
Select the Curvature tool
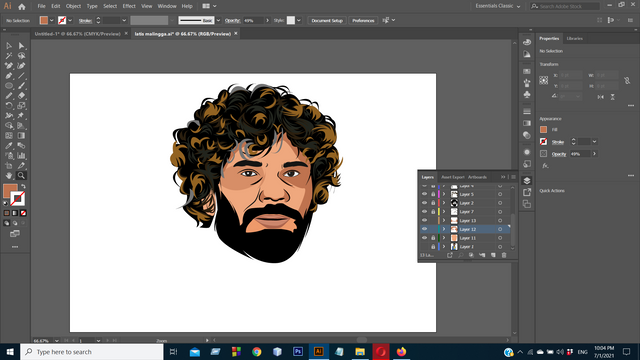[21, 66]
